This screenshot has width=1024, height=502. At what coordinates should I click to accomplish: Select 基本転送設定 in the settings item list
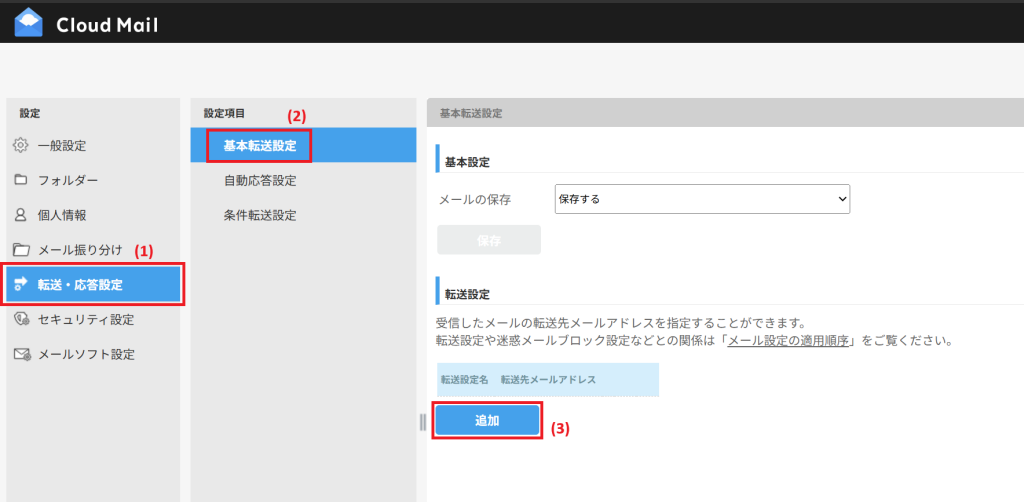click(x=259, y=146)
